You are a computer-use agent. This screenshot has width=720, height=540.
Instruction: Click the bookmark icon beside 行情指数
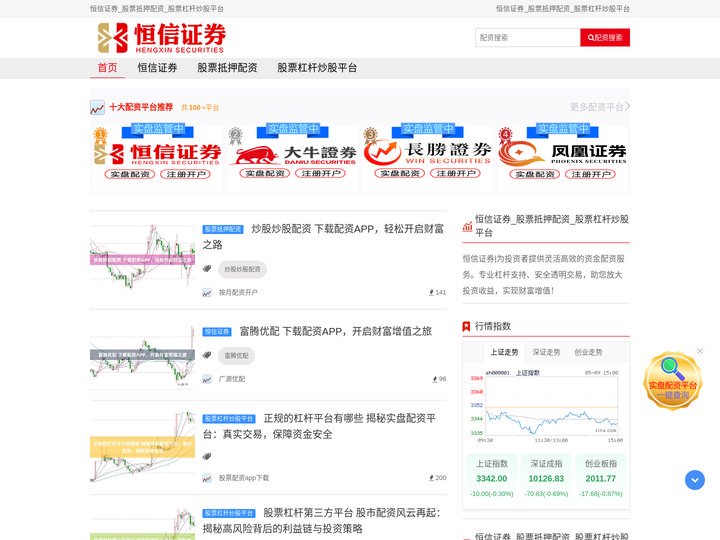coord(466,326)
